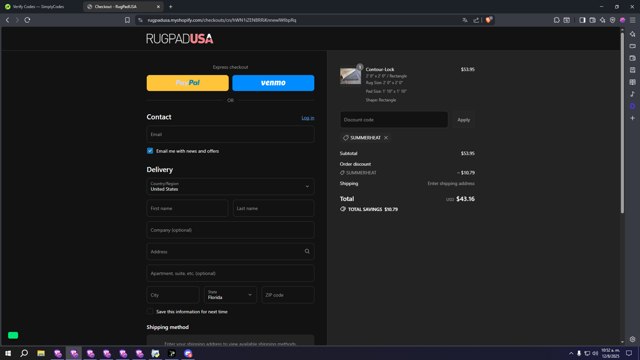
Task: Open the State dropdown showing Florida
Action: point(230,295)
